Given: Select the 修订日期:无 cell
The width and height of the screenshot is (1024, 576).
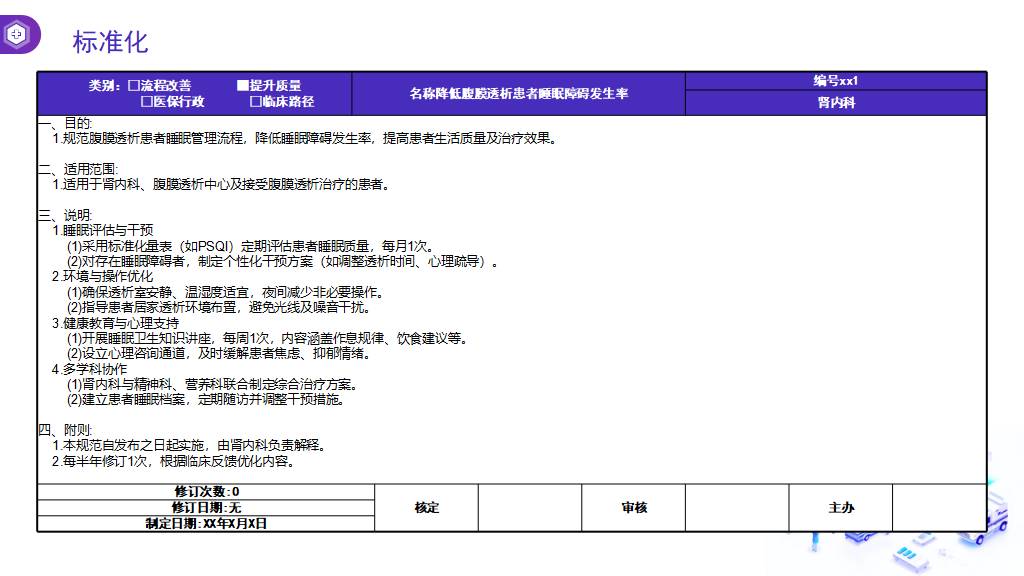Looking at the screenshot, I should point(206,508).
